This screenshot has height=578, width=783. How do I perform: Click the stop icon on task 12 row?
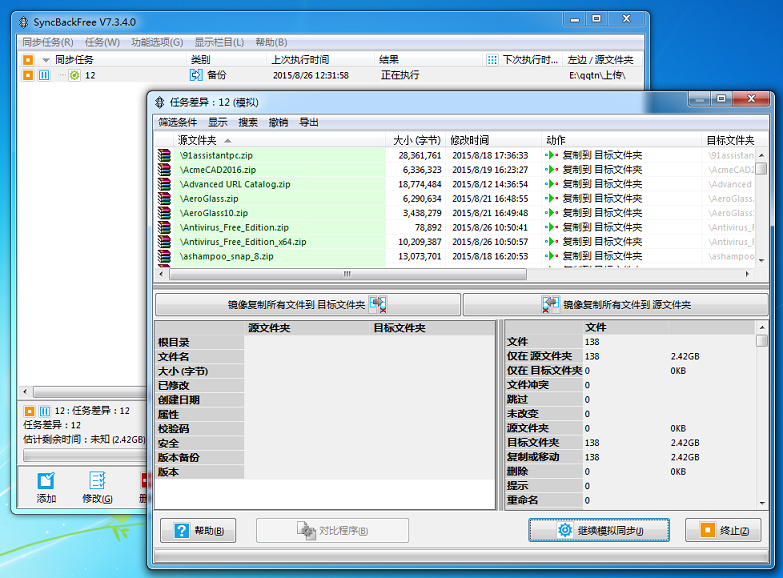[x=28, y=75]
